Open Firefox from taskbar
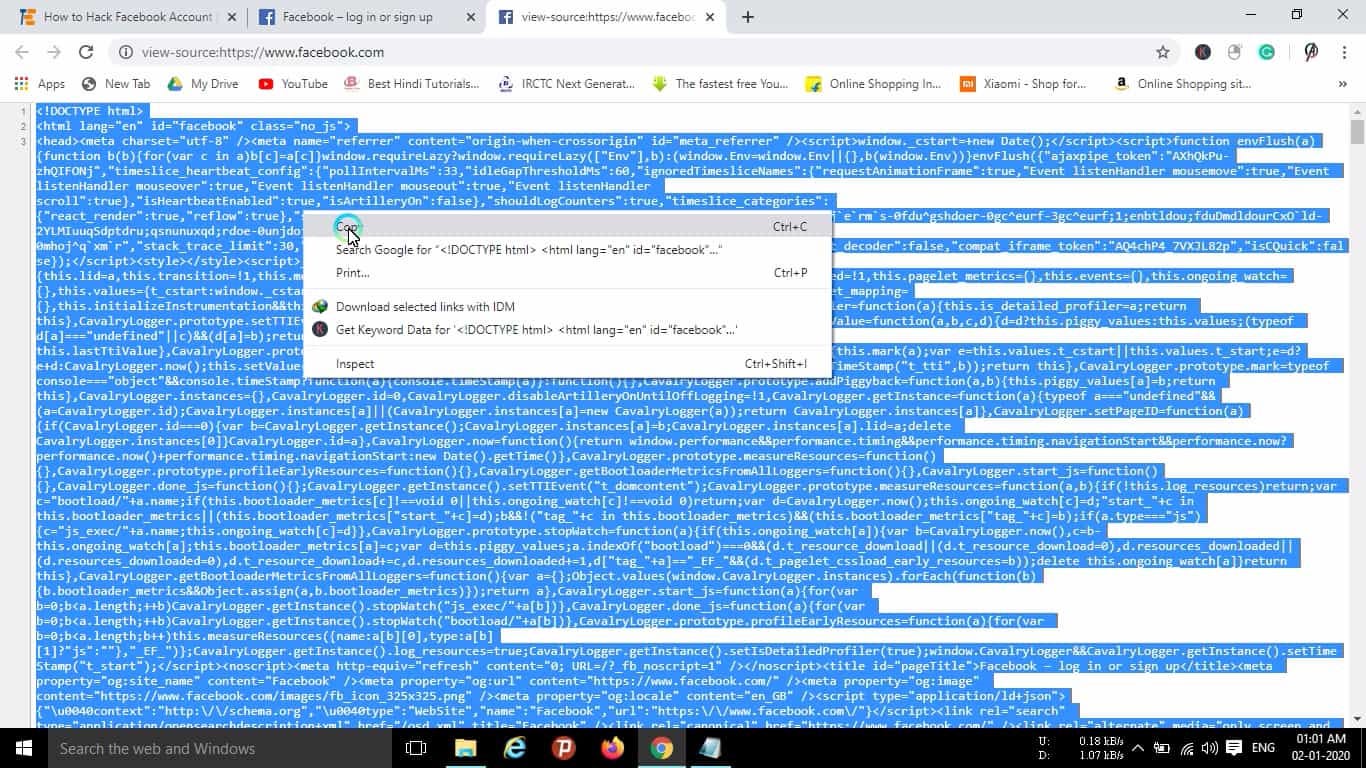Viewport: 1366px width, 768px height. point(612,748)
